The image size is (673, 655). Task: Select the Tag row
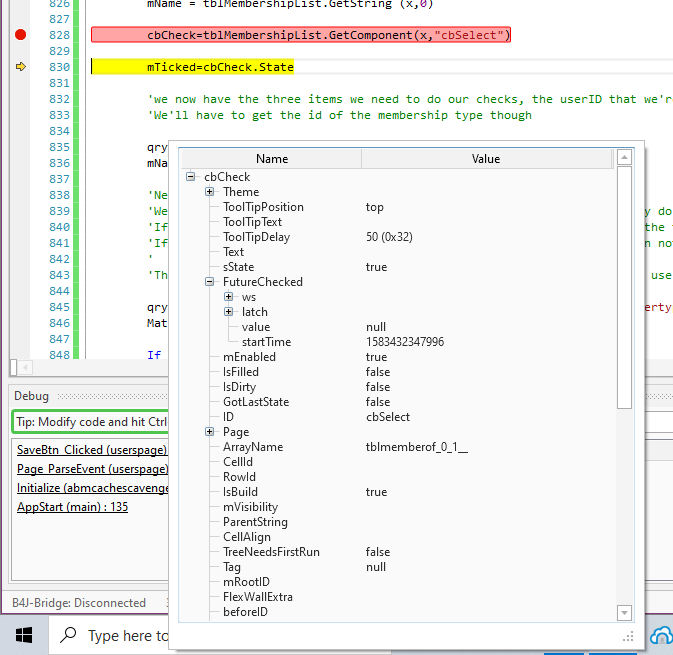[x=397, y=567]
